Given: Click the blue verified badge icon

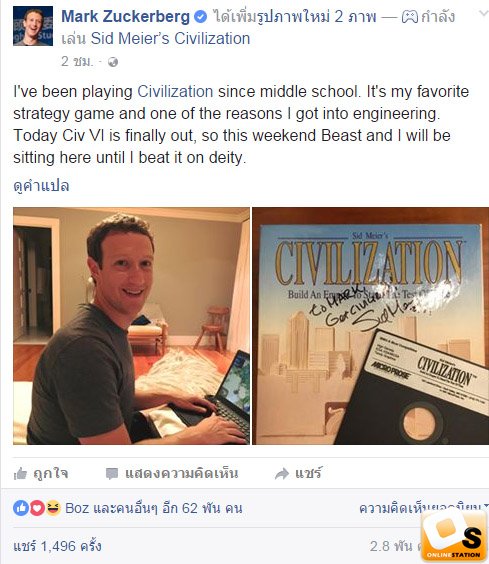Looking at the screenshot, I should coord(200,17).
